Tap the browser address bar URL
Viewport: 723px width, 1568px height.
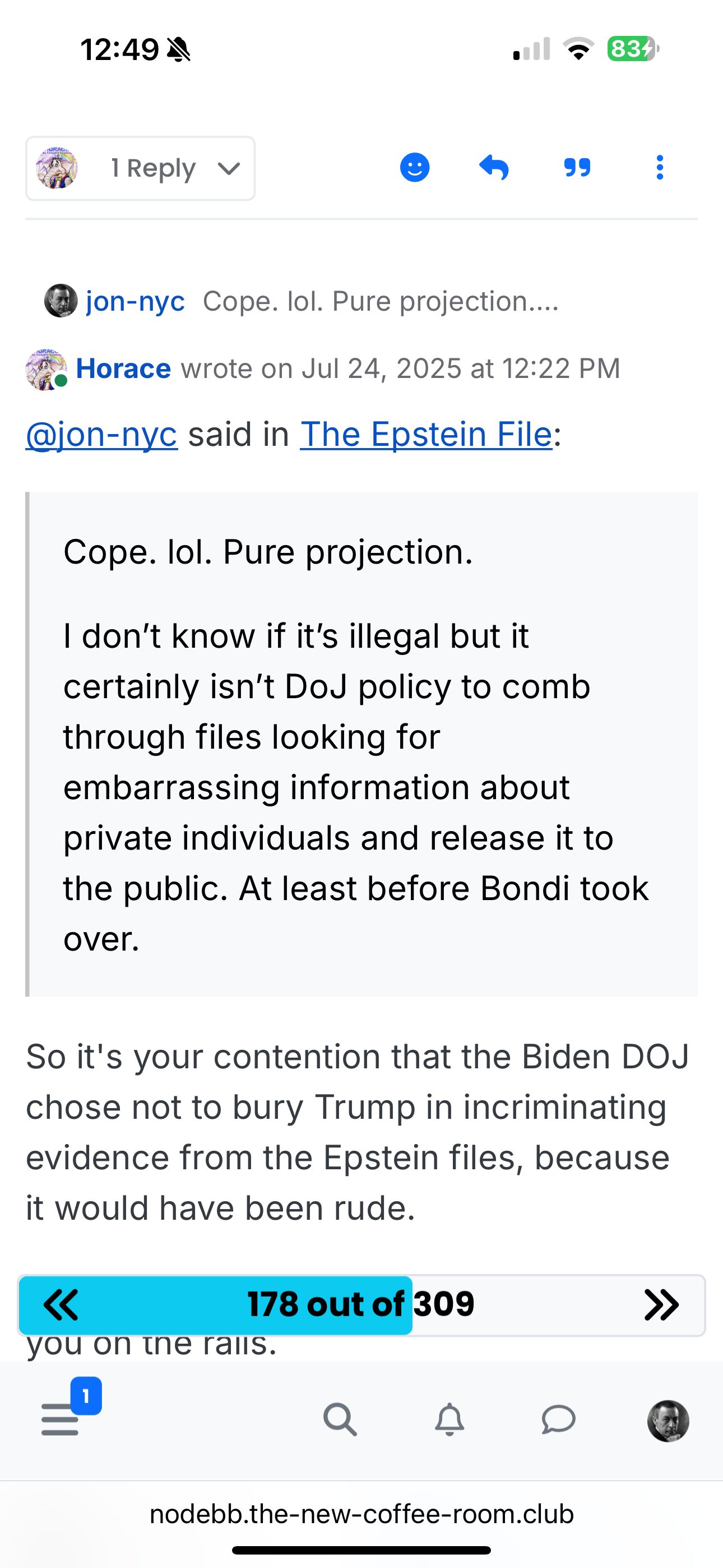(361, 1514)
